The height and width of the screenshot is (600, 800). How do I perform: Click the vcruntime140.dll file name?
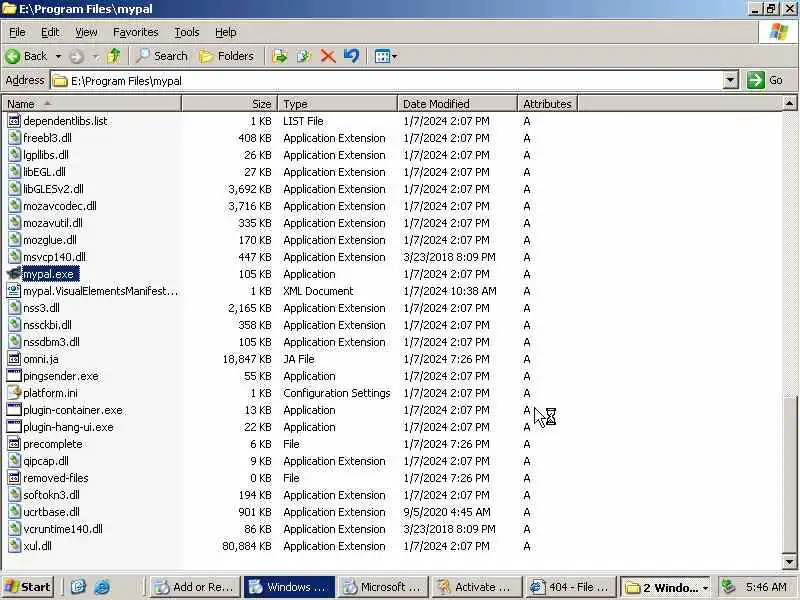tap(63, 529)
